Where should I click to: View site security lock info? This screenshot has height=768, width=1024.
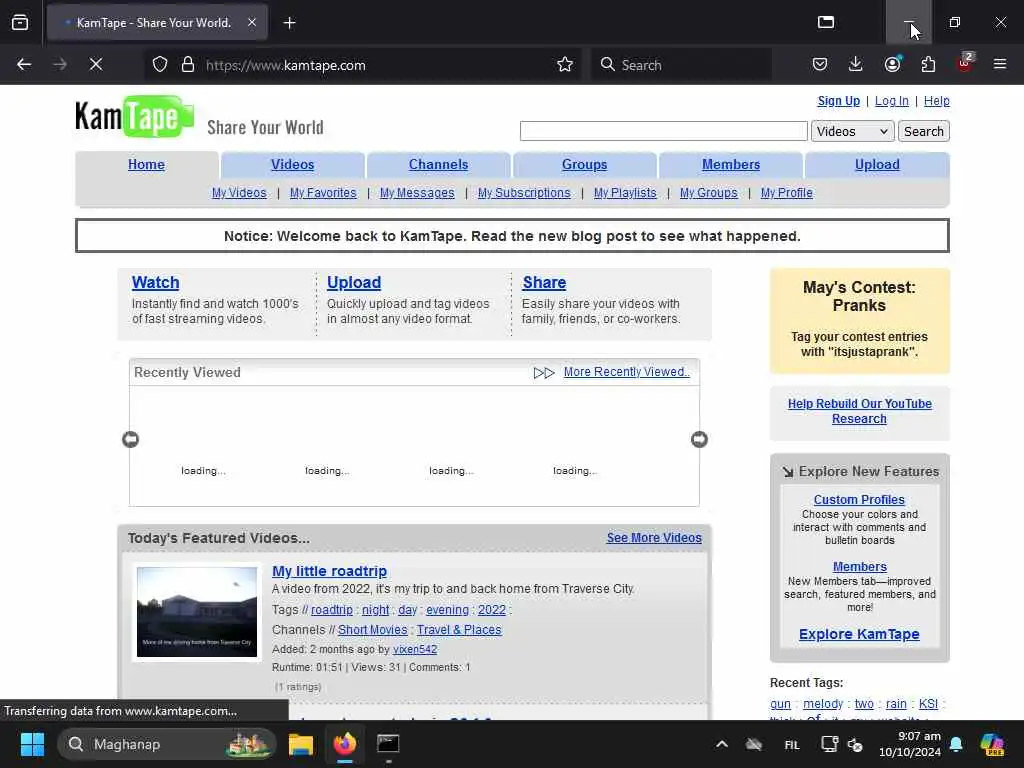(188, 65)
